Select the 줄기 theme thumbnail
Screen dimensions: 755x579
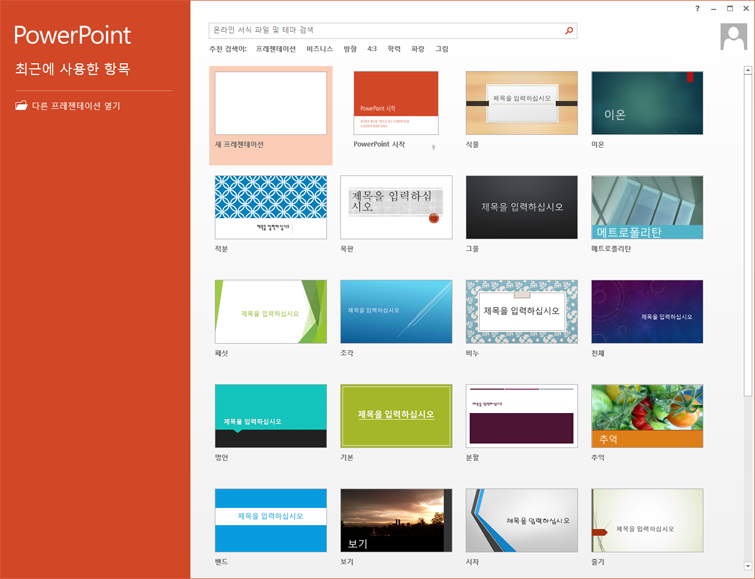tap(647, 520)
